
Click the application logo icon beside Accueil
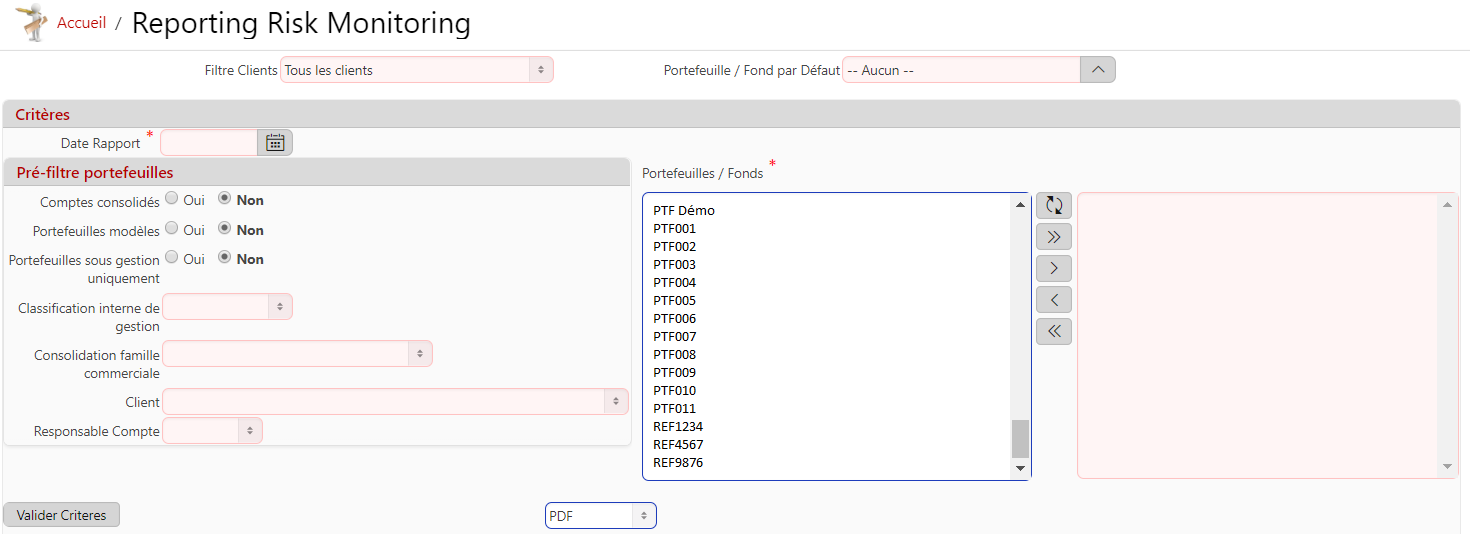pos(31,23)
